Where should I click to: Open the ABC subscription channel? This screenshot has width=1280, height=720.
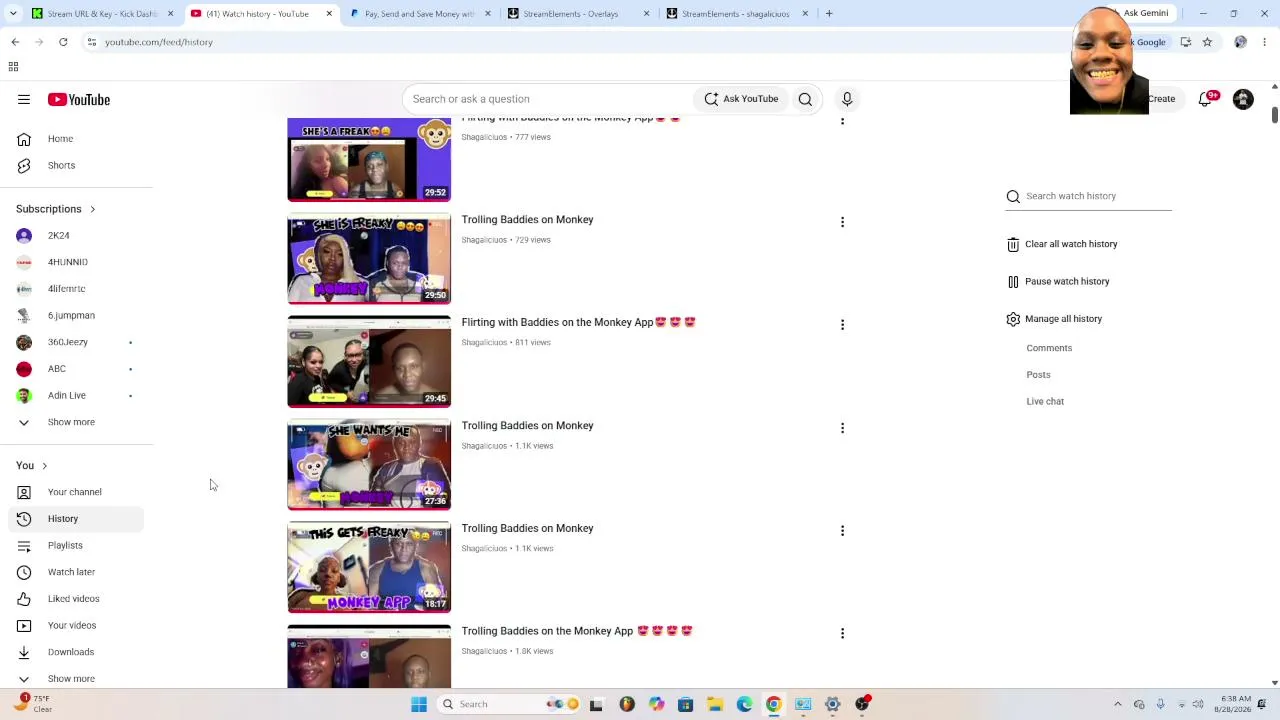tap(76, 369)
